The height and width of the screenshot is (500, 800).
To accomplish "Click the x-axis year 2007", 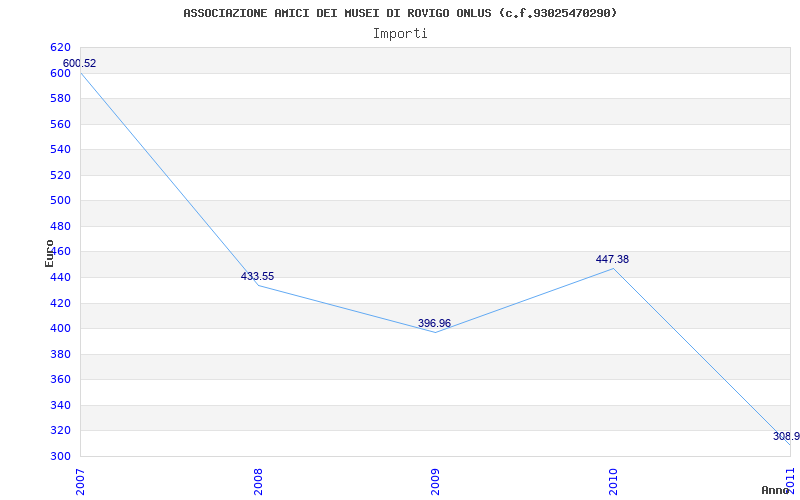I will [80, 482].
